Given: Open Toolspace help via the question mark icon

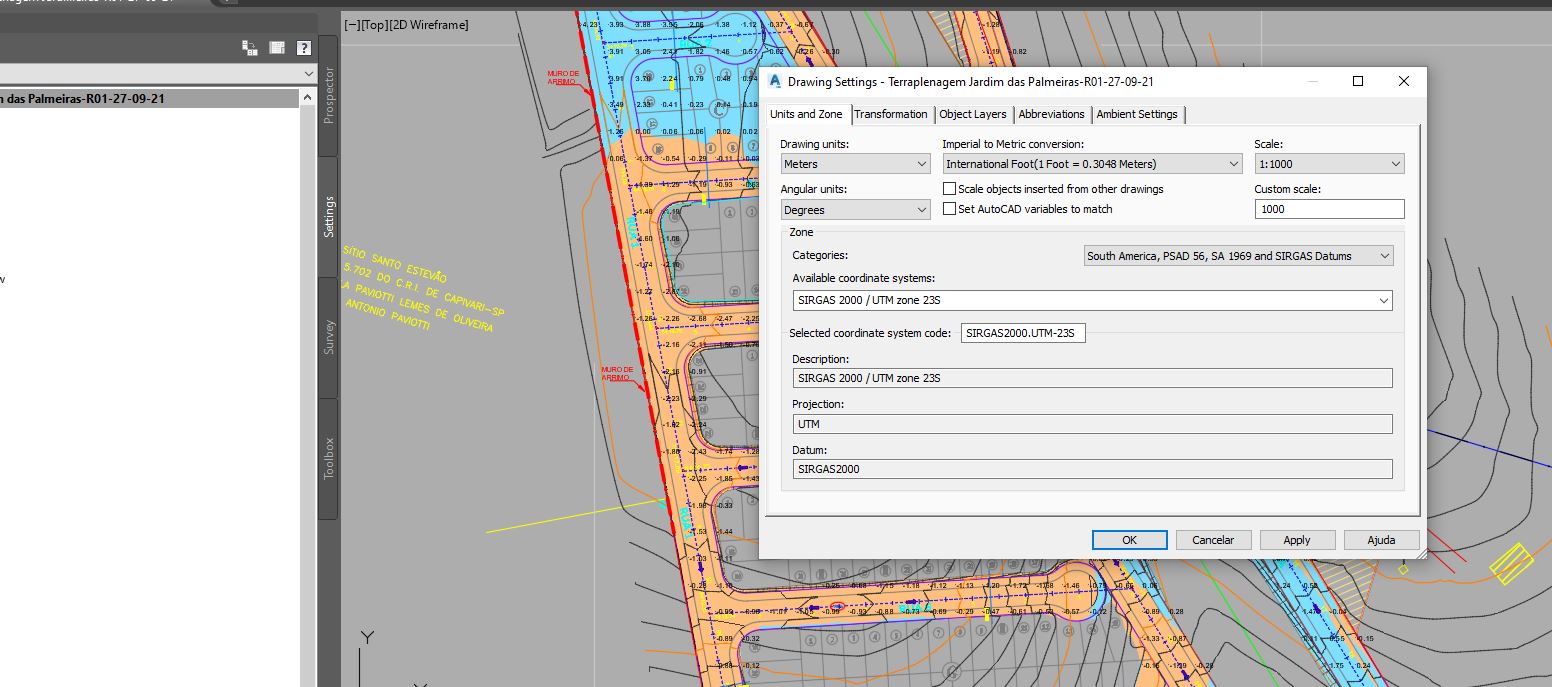Looking at the screenshot, I should (x=302, y=47).
